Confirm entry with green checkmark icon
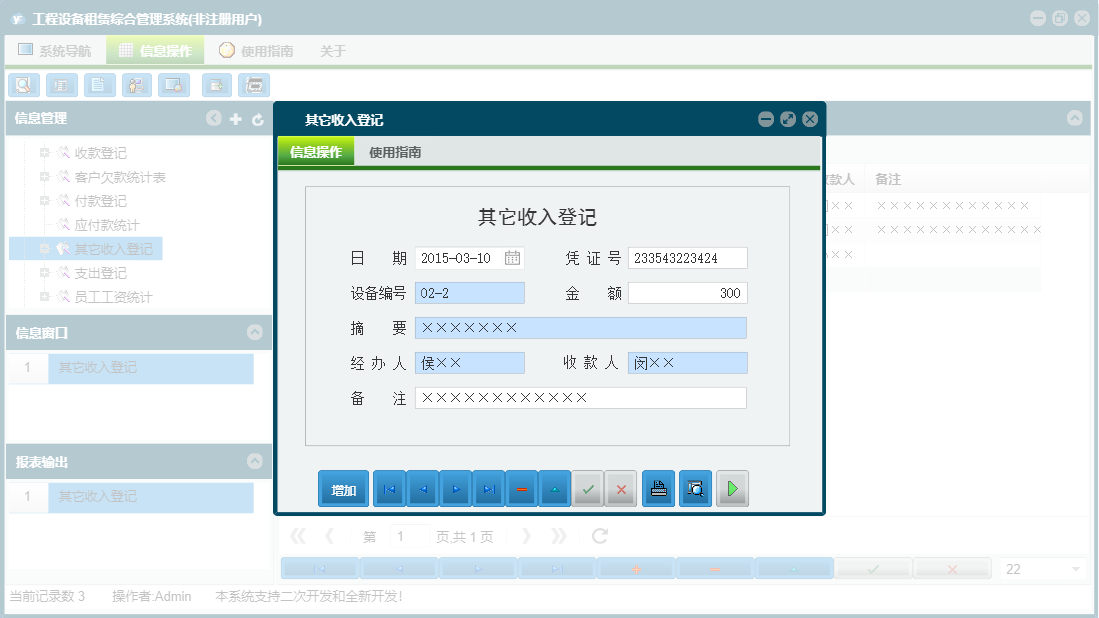The image size is (1099, 618). (x=588, y=488)
